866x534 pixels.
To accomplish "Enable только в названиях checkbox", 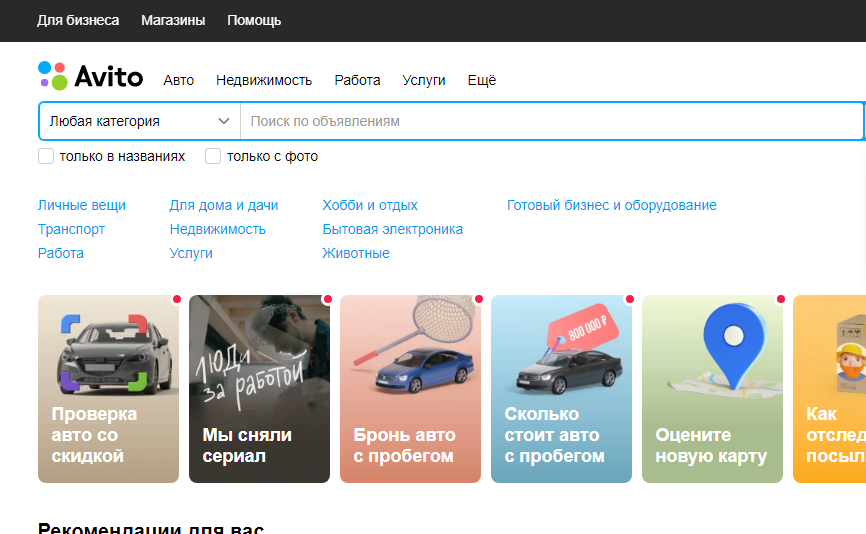I will 46,156.
